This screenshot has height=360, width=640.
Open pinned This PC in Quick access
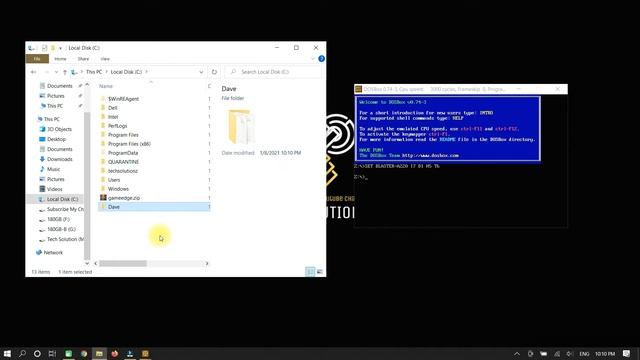click(x=55, y=106)
